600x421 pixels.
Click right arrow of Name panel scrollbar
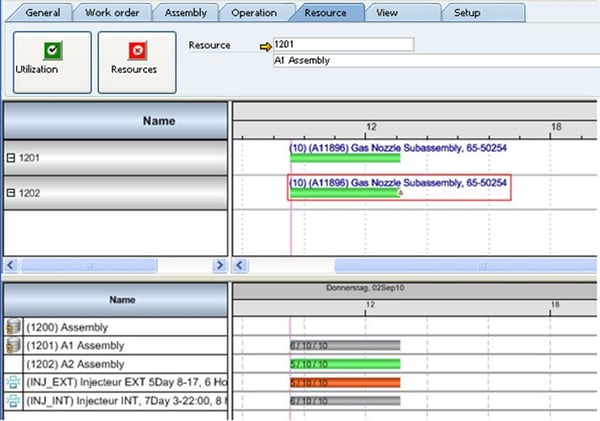click(x=219, y=265)
